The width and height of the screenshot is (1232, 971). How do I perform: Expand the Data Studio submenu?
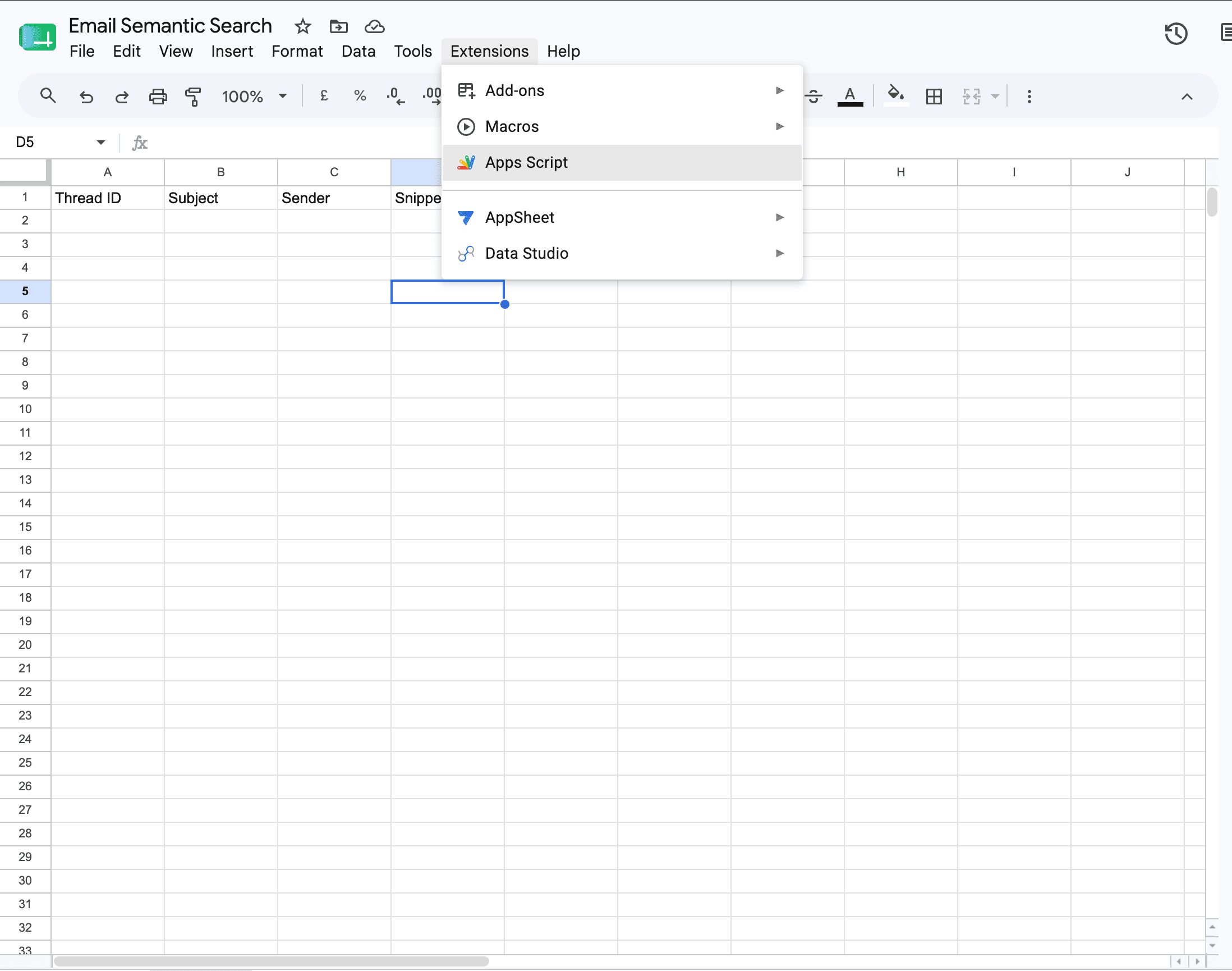pos(622,253)
